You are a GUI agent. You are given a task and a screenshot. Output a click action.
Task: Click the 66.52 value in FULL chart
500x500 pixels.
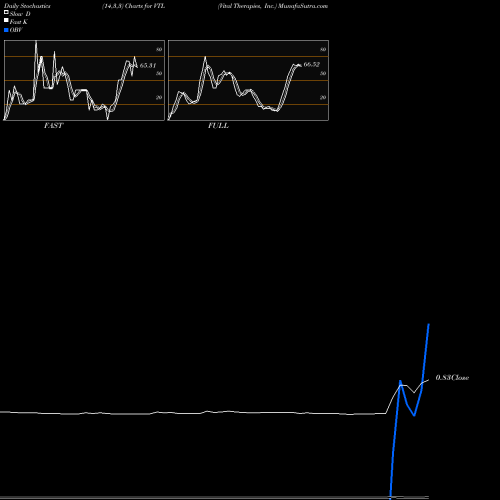point(312,64)
